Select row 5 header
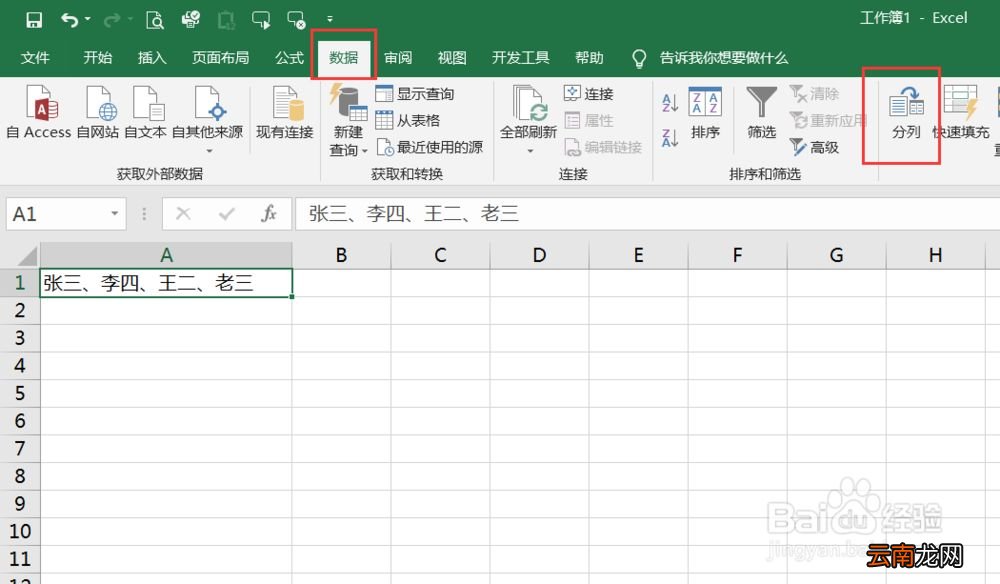This screenshot has width=1000, height=584. tap(20, 393)
